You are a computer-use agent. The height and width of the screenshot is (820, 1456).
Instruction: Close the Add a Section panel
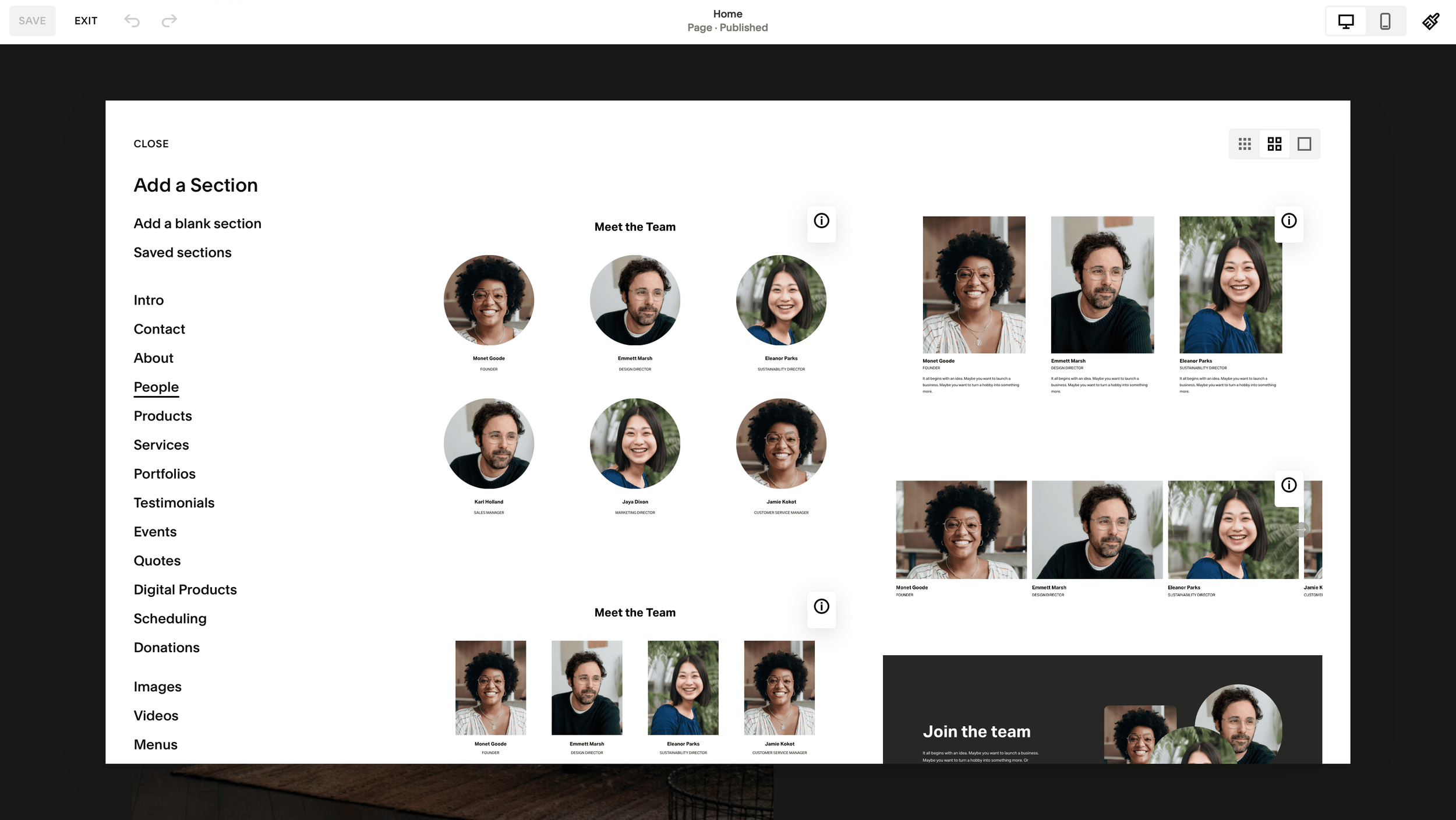(151, 144)
